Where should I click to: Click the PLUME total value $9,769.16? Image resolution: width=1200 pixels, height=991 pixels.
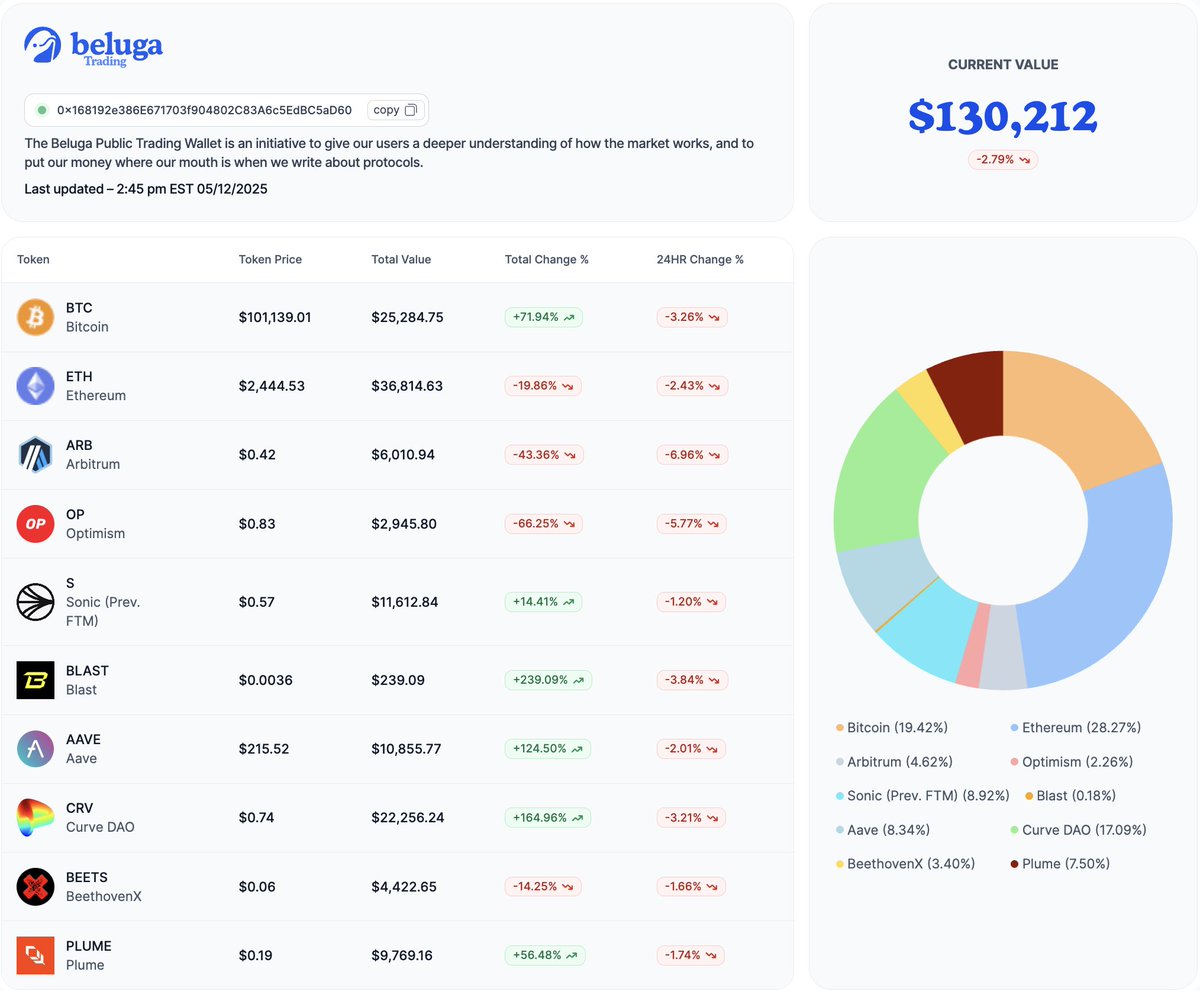click(x=402, y=956)
